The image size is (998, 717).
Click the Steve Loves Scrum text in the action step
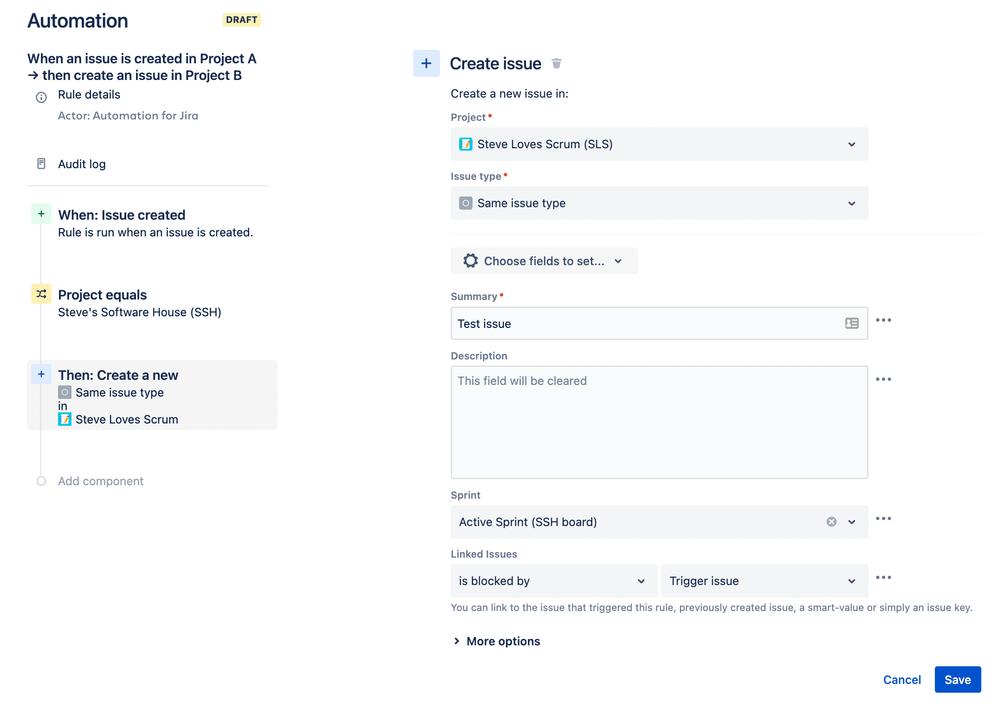(127, 419)
